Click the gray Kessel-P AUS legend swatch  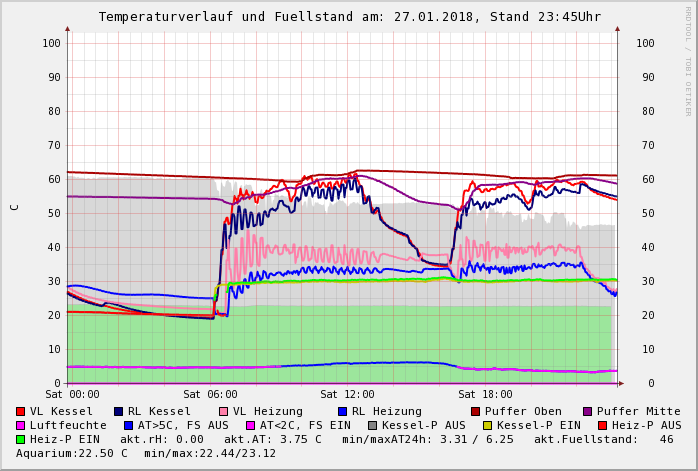pyautogui.click(x=370, y=425)
